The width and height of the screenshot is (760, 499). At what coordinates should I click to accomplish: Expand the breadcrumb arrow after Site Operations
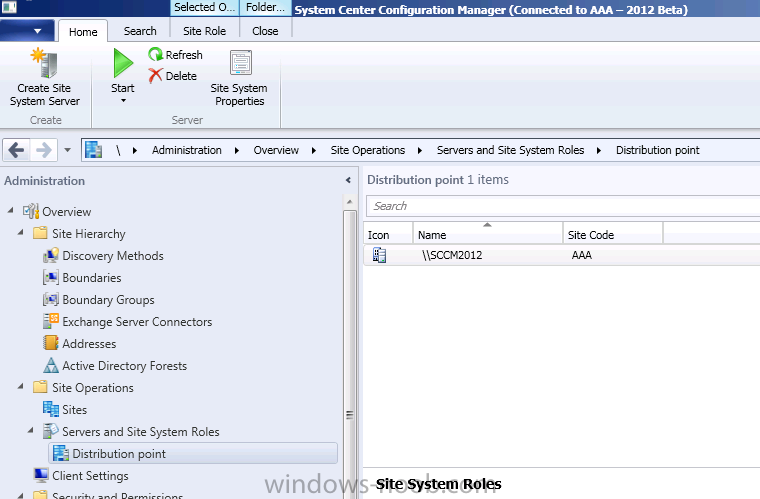pos(420,150)
